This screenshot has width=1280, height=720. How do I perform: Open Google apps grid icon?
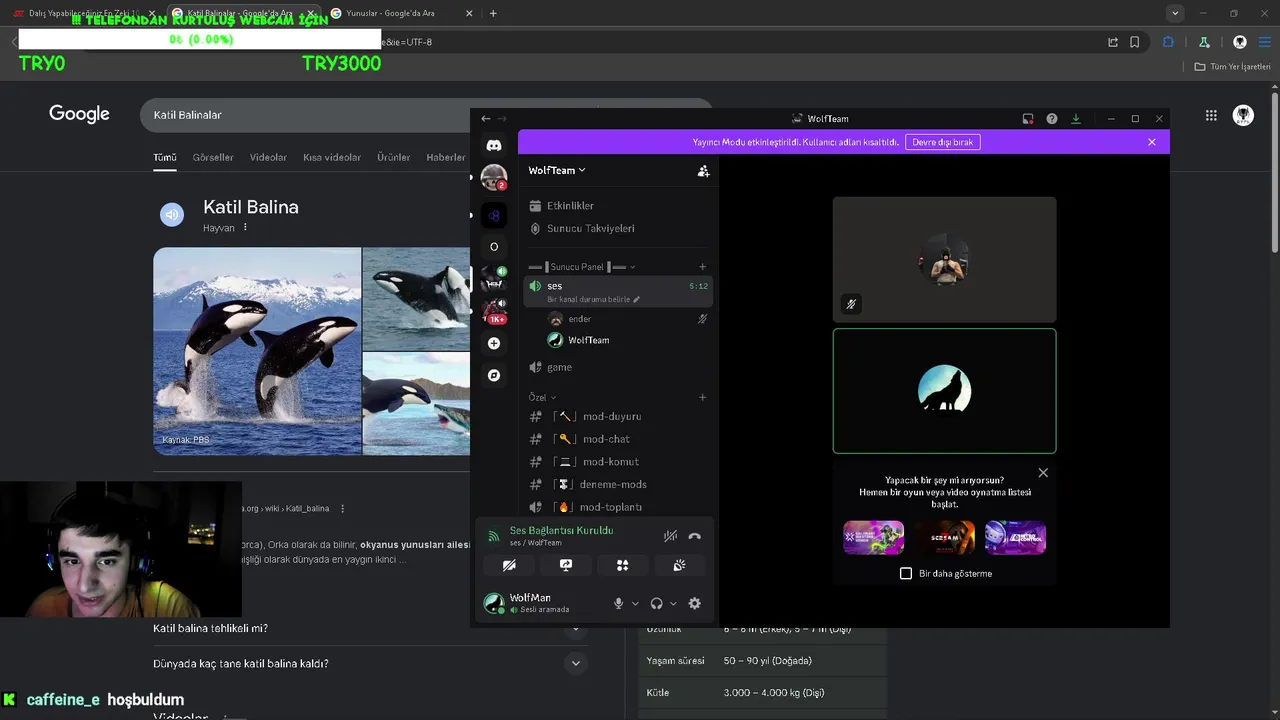[1211, 115]
